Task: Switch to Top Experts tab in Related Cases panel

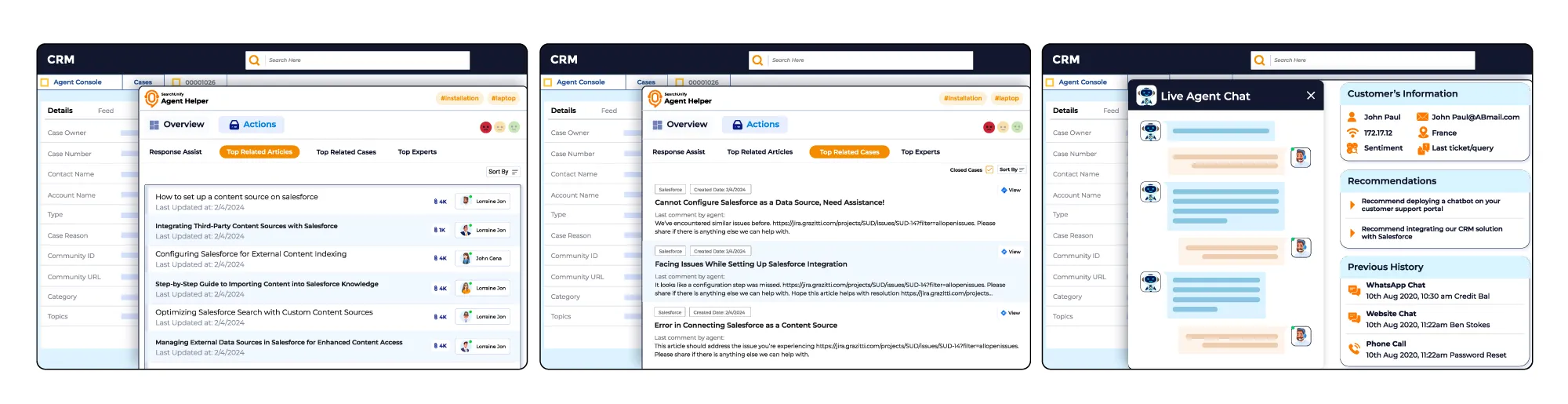Action: click(x=920, y=152)
